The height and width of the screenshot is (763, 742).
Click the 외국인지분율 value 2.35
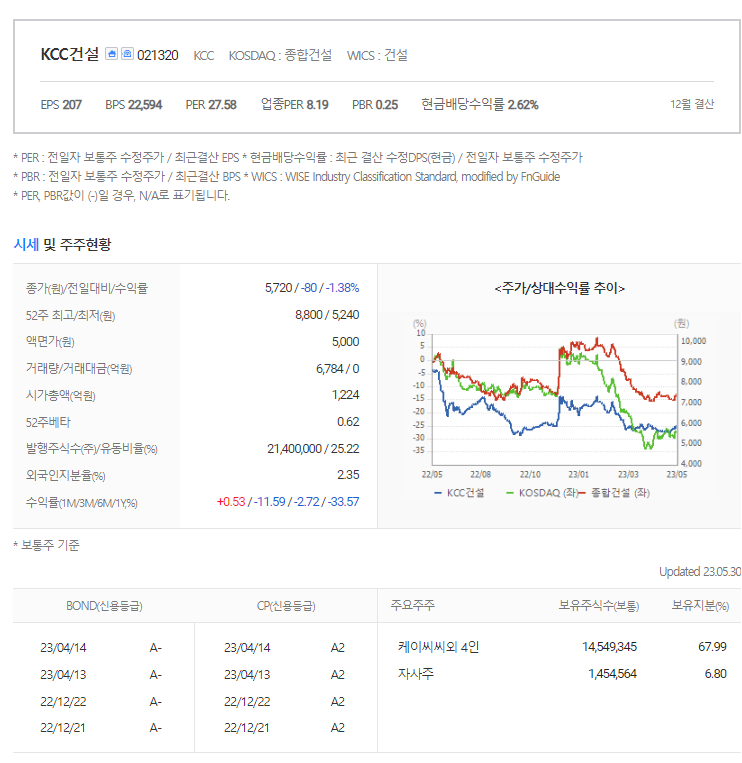348,475
